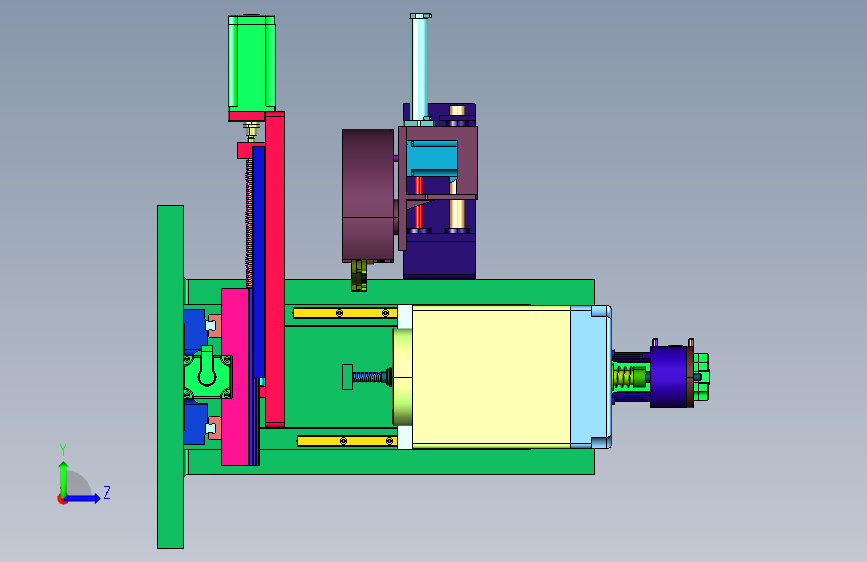Select the dark purple base block
Image resolution: width=867 pixels, height=562 pixels.
[440, 256]
